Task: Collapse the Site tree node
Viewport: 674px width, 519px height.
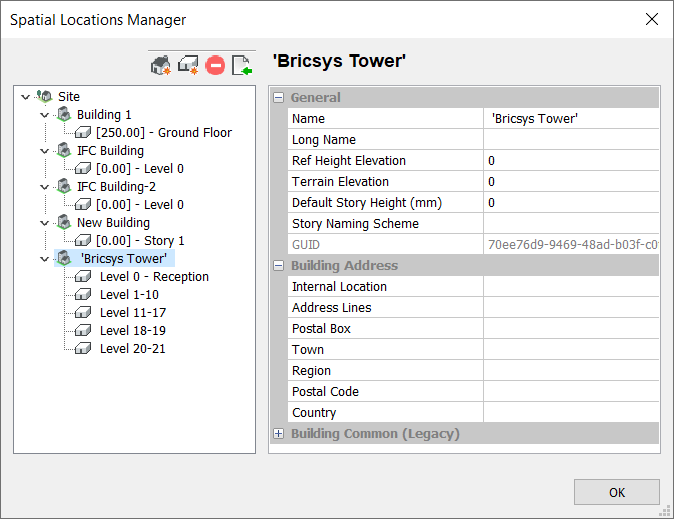Action: coord(25,97)
